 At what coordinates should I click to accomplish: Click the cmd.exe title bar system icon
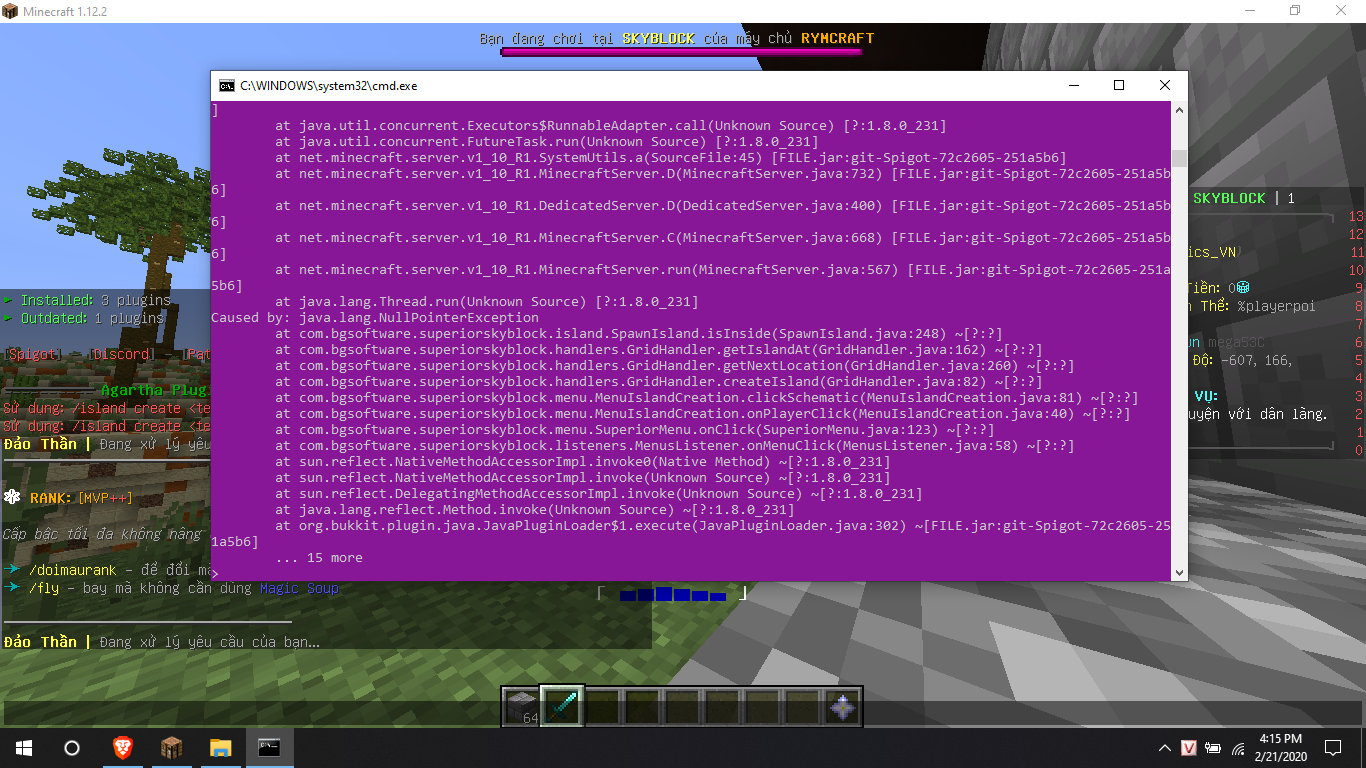pyautogui.click(x=227, y=86)
